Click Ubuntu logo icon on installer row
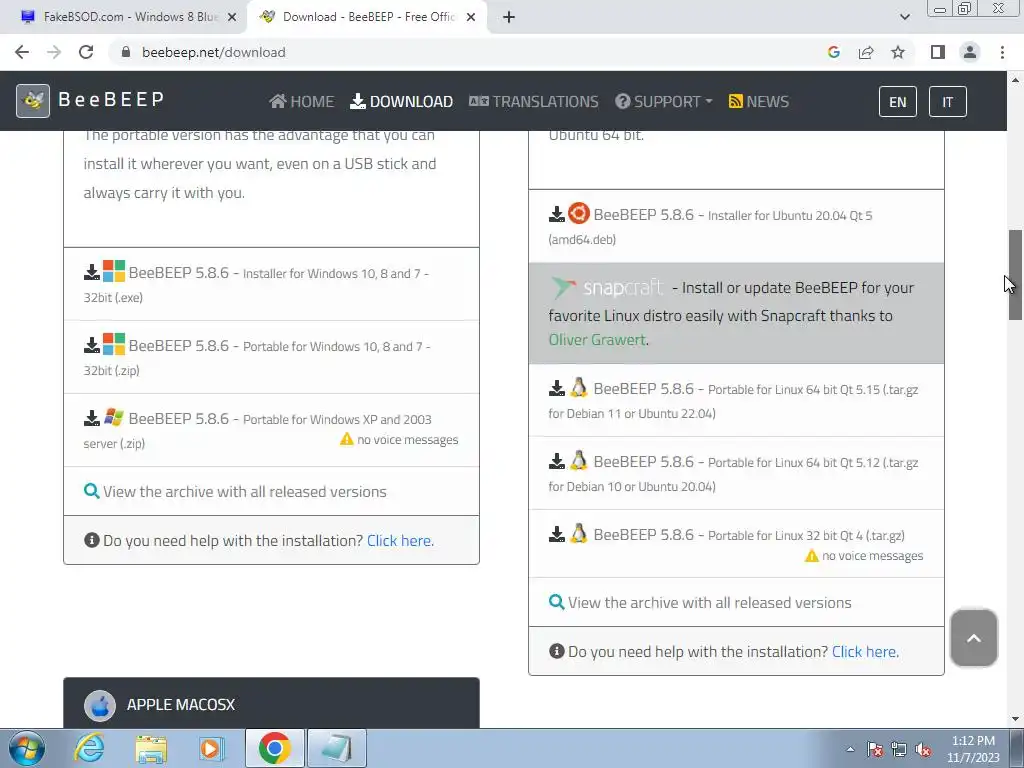This screenshot has height=768, width=1024. [579, 213]
